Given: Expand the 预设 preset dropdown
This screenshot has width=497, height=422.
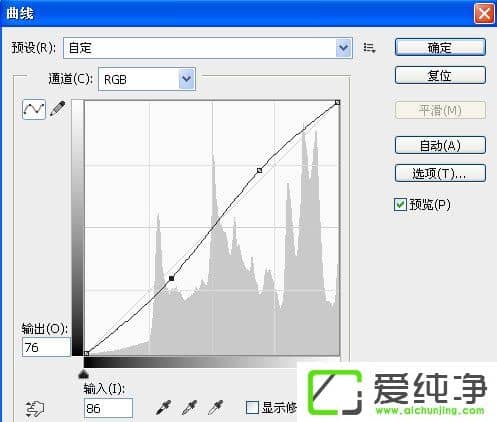Looking at the screenshot, I should [x=344, y=48].
